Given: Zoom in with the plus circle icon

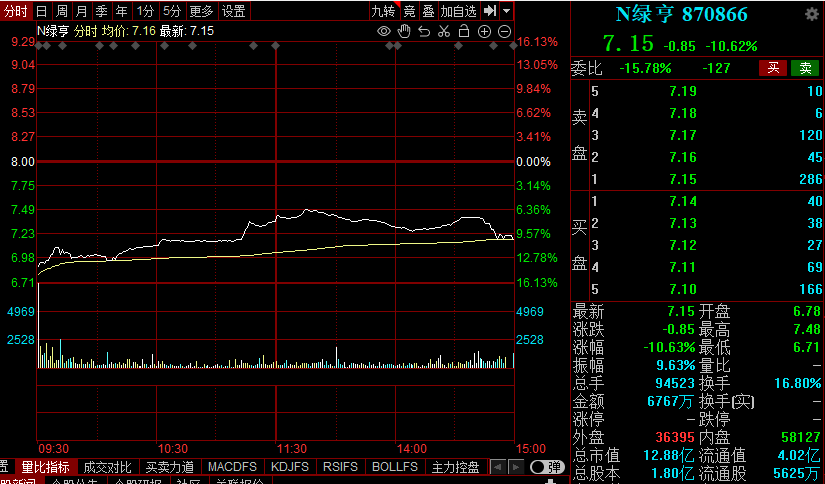Looking at the screenshot, I should 484,32.
